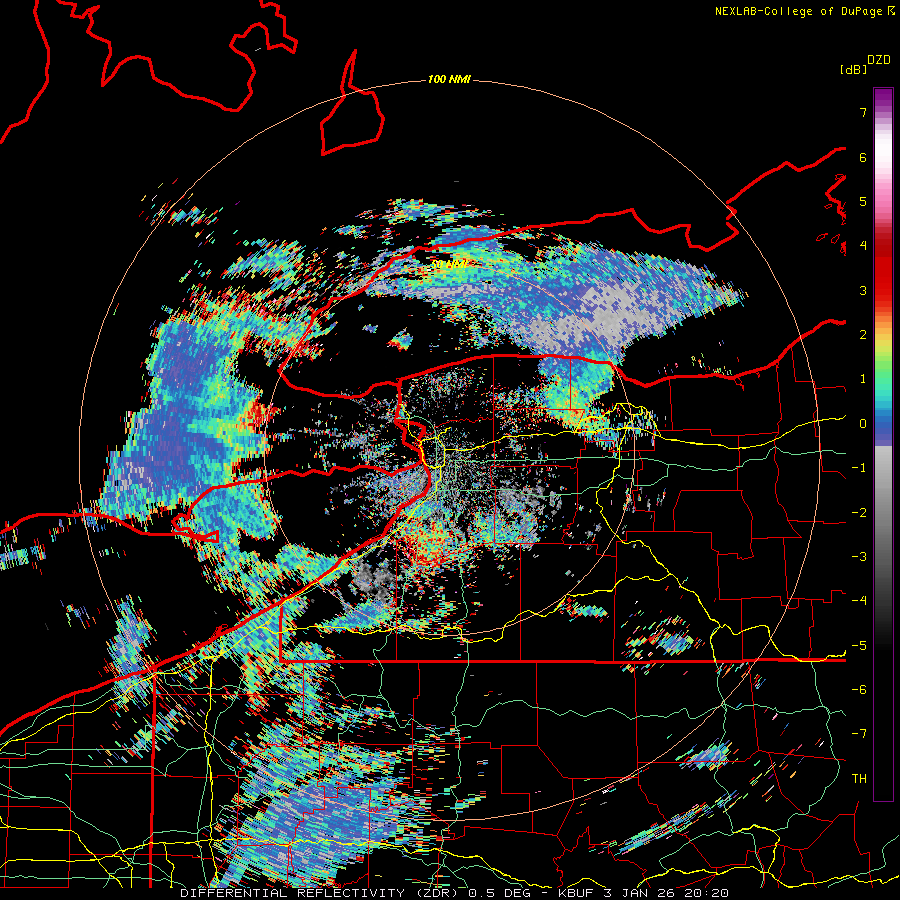Viewport: 900px width, 900px height.
Task: Select the 4 value on the scale
Action: point(863,246)
